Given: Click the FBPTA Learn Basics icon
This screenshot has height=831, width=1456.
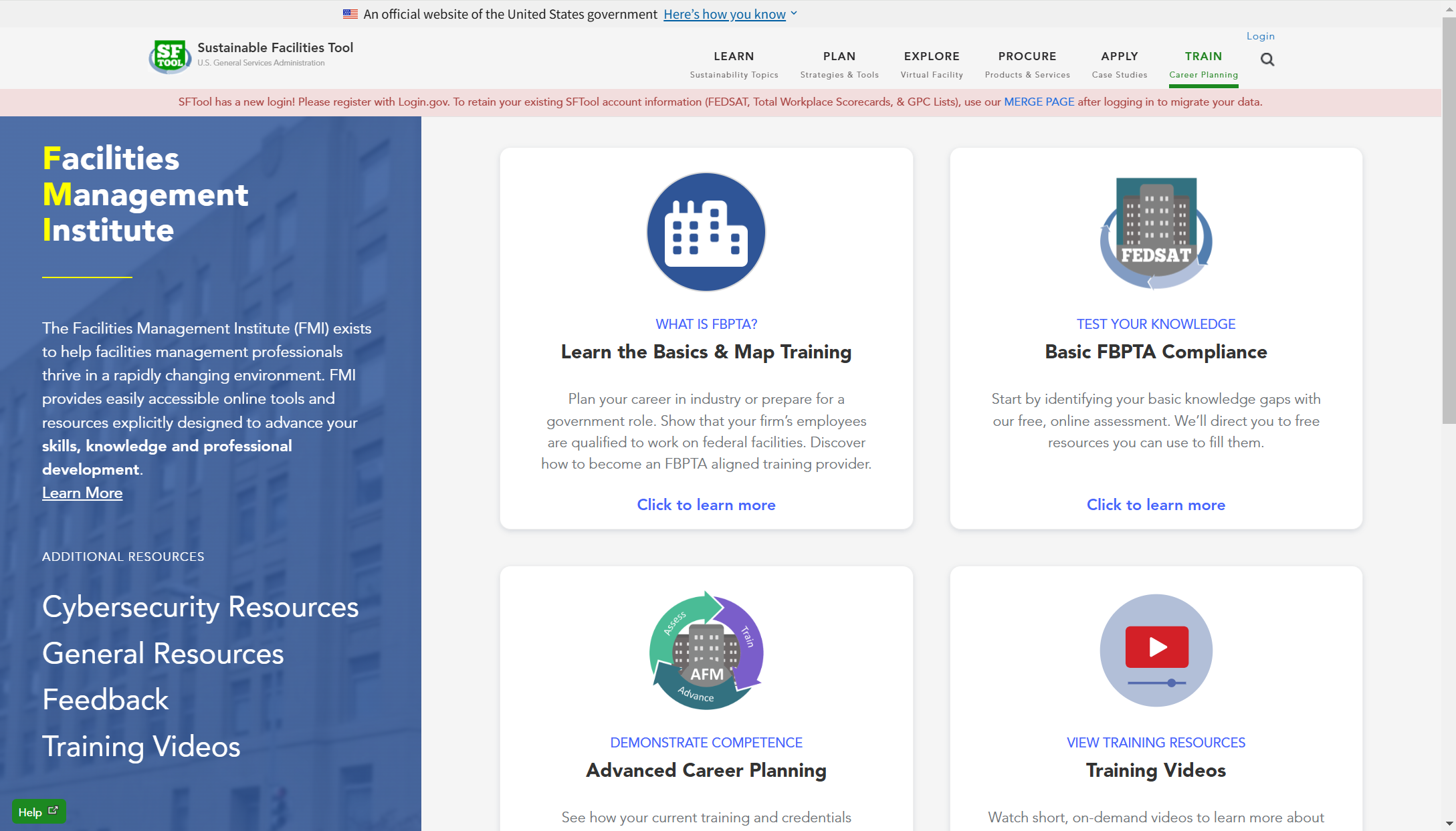Looking at the screenshot, I should (706, 232).
